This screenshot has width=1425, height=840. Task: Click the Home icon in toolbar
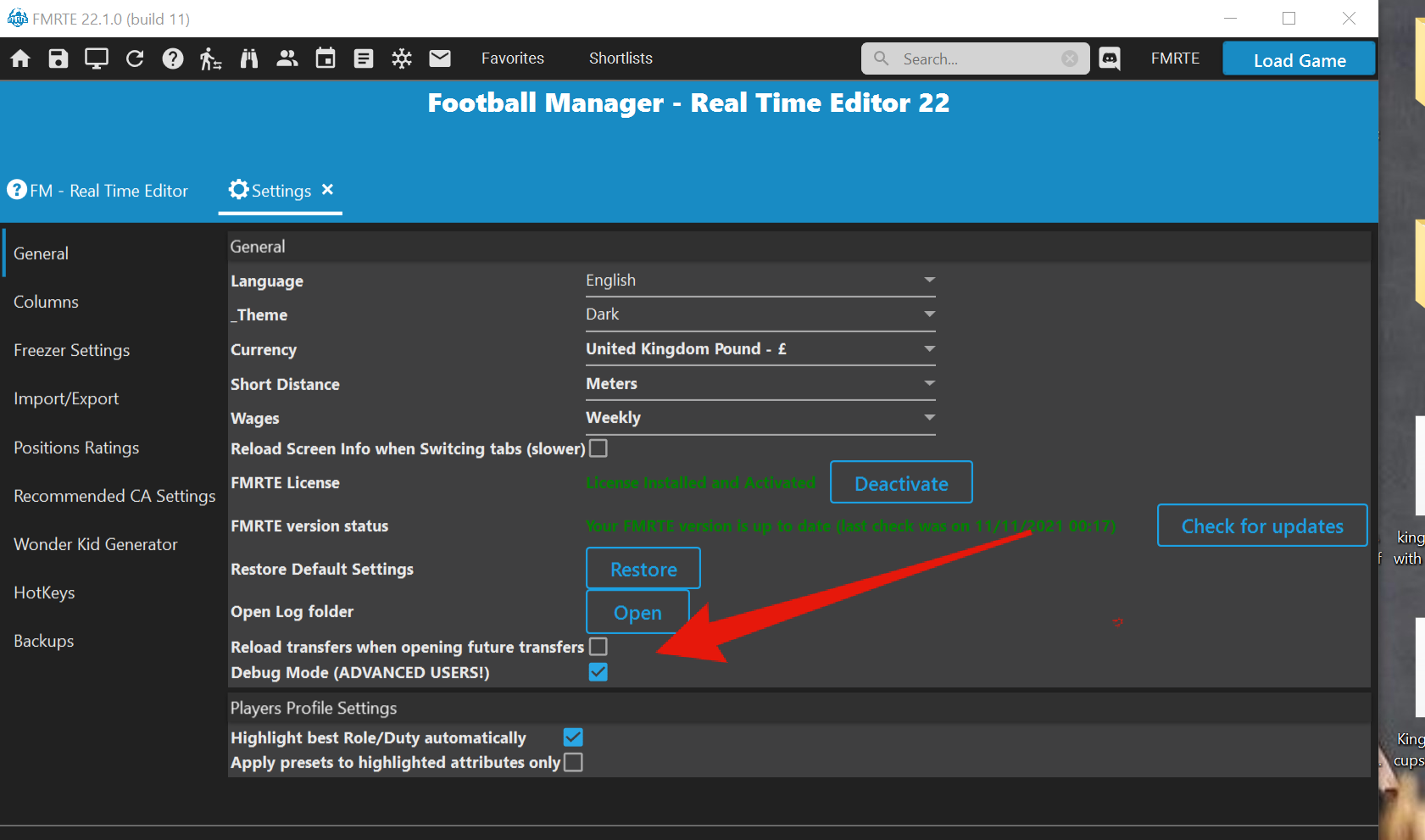[20, 58]
